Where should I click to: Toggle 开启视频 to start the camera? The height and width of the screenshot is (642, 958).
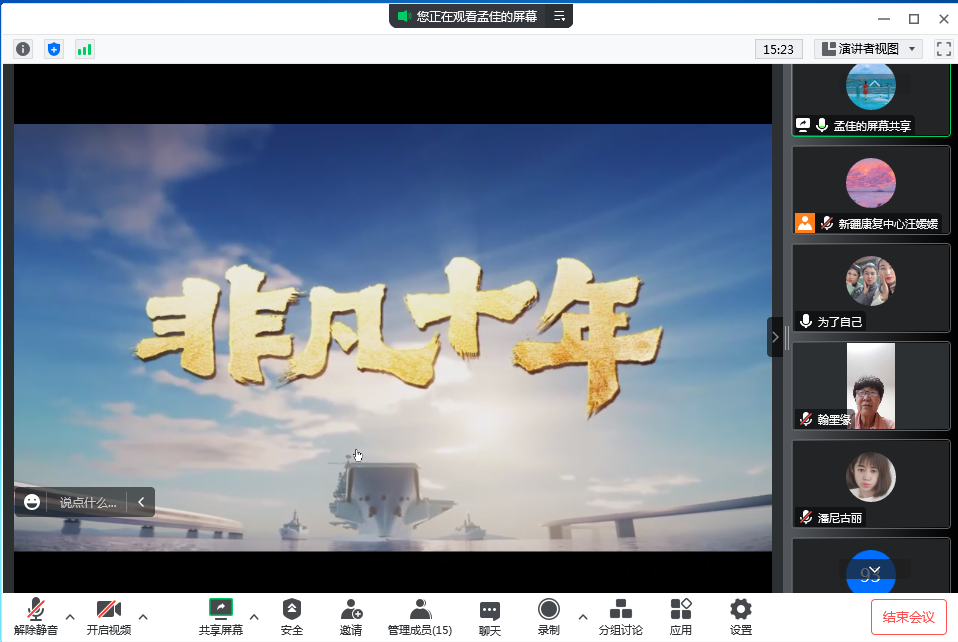tap(108, 616)
